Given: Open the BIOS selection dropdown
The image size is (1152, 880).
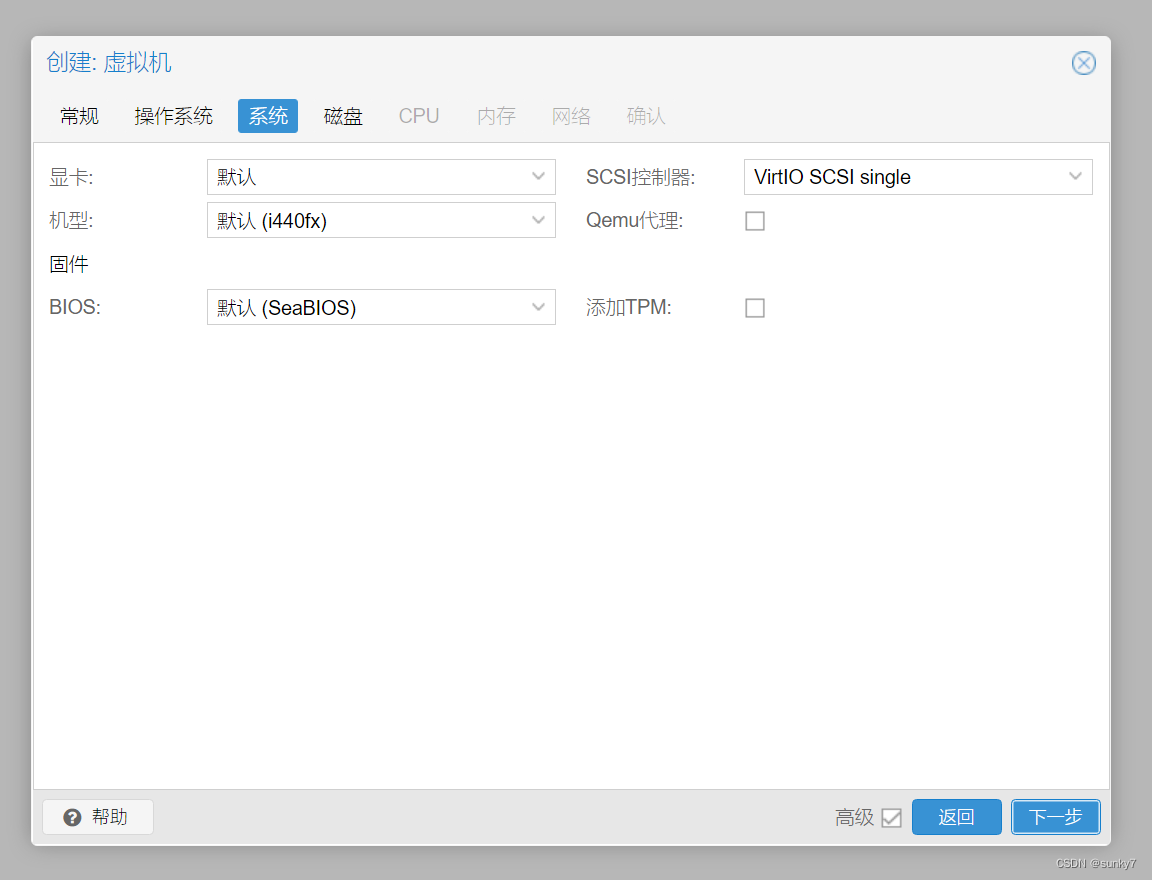Looking at the screenshot, I should pyautogui.click(x=380, y=307).
